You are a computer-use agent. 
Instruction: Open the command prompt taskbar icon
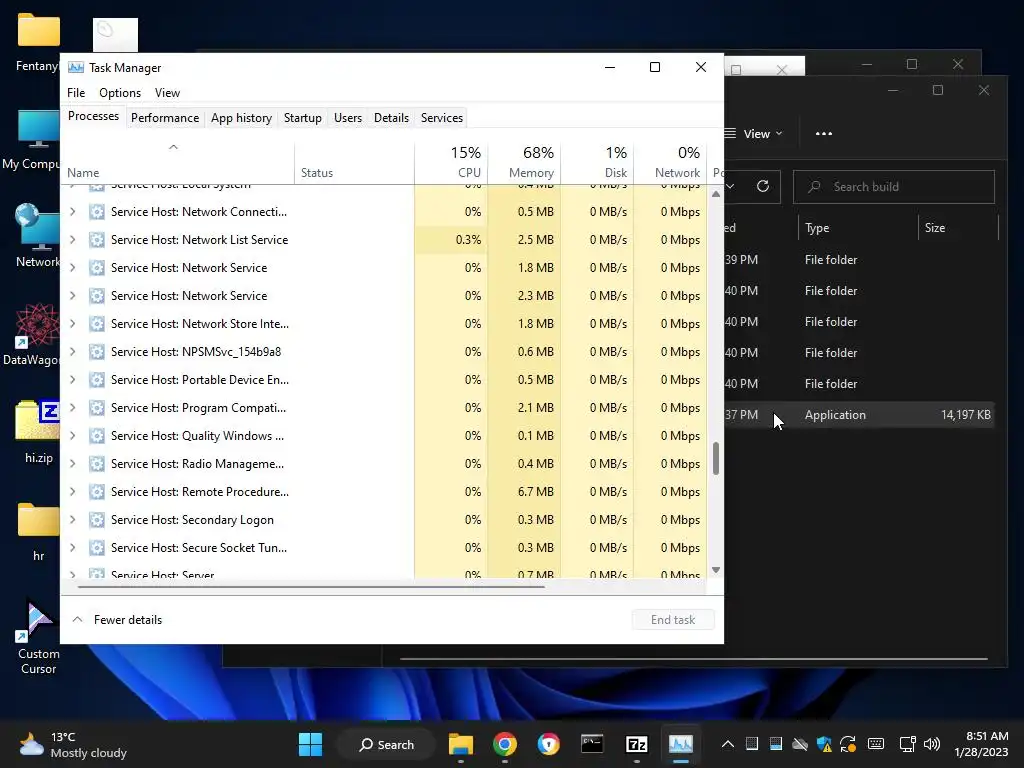592,744
